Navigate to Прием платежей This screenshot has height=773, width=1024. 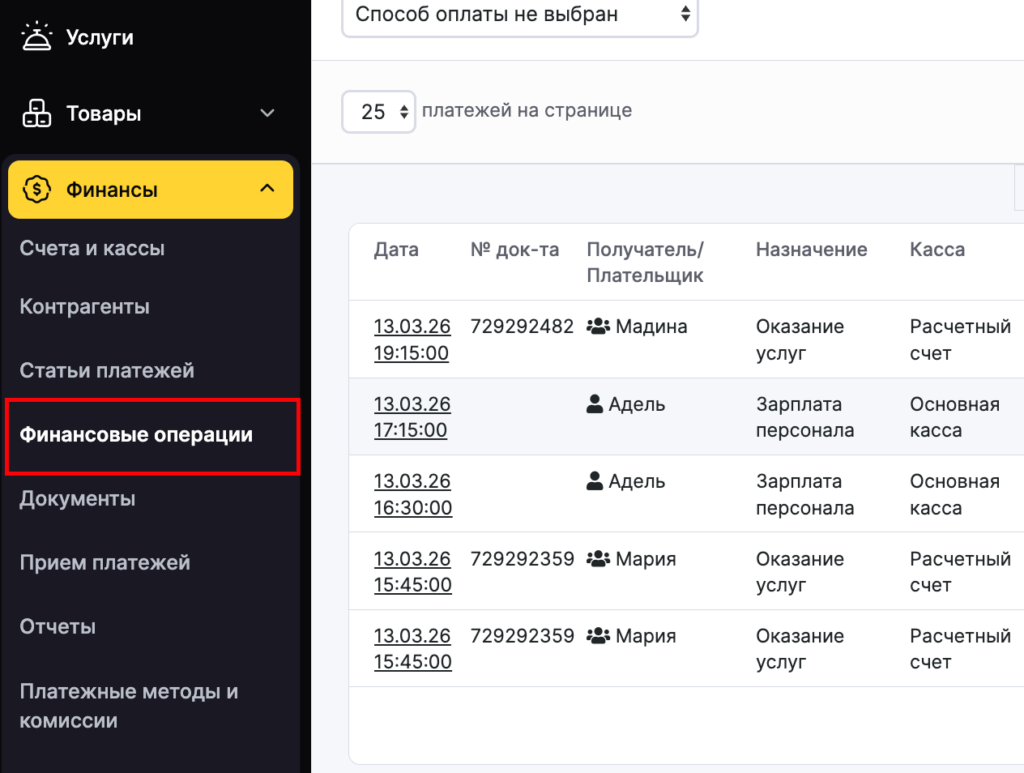[x=105, y=562]
